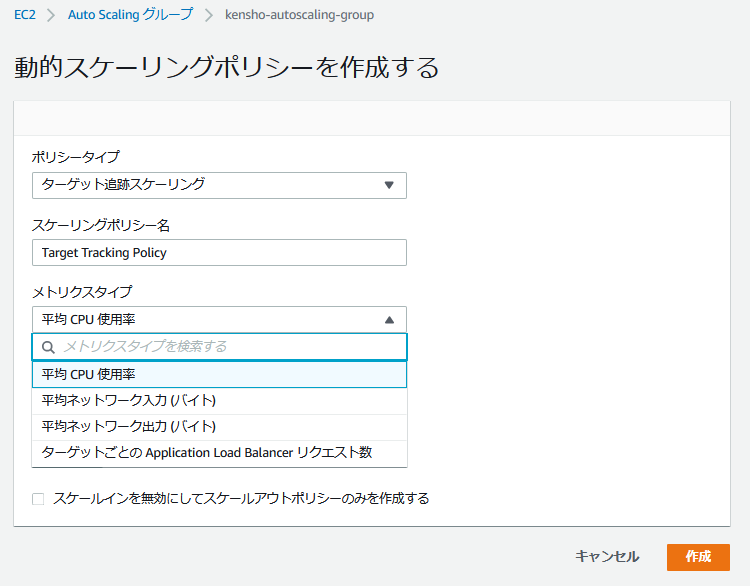Image resolution: width=750 pixels, height=586 pixels.
Task: Click the search magnifier icon
Action: tap(48, 347)
